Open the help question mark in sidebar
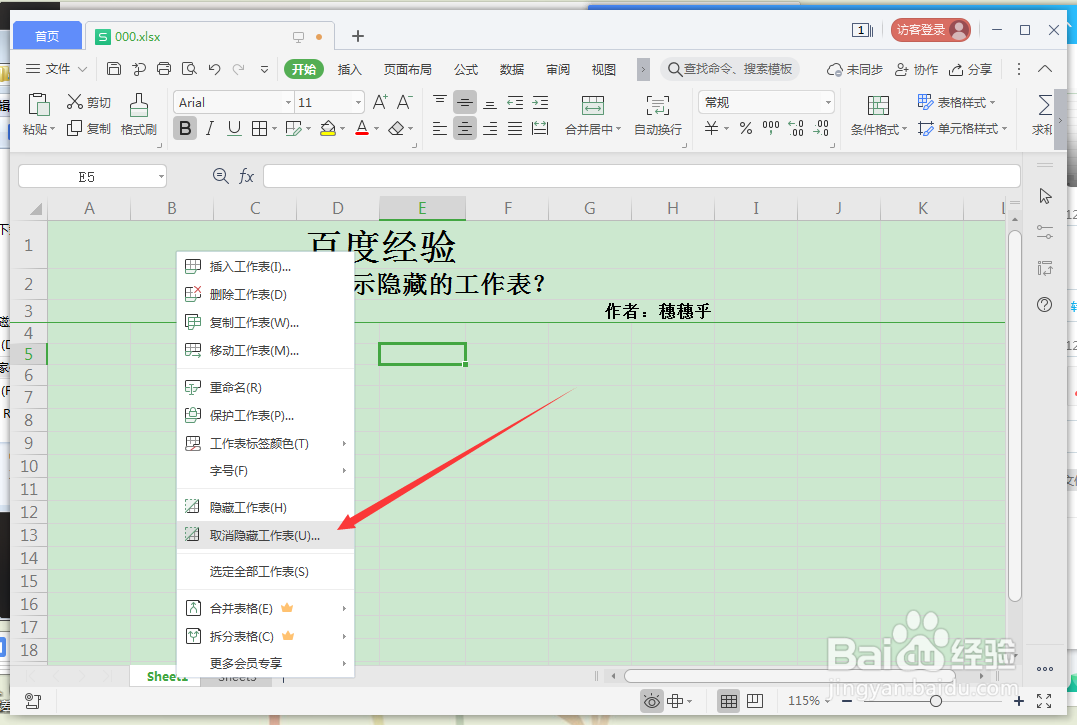The image size is (1077, 725). [1044, 305]
